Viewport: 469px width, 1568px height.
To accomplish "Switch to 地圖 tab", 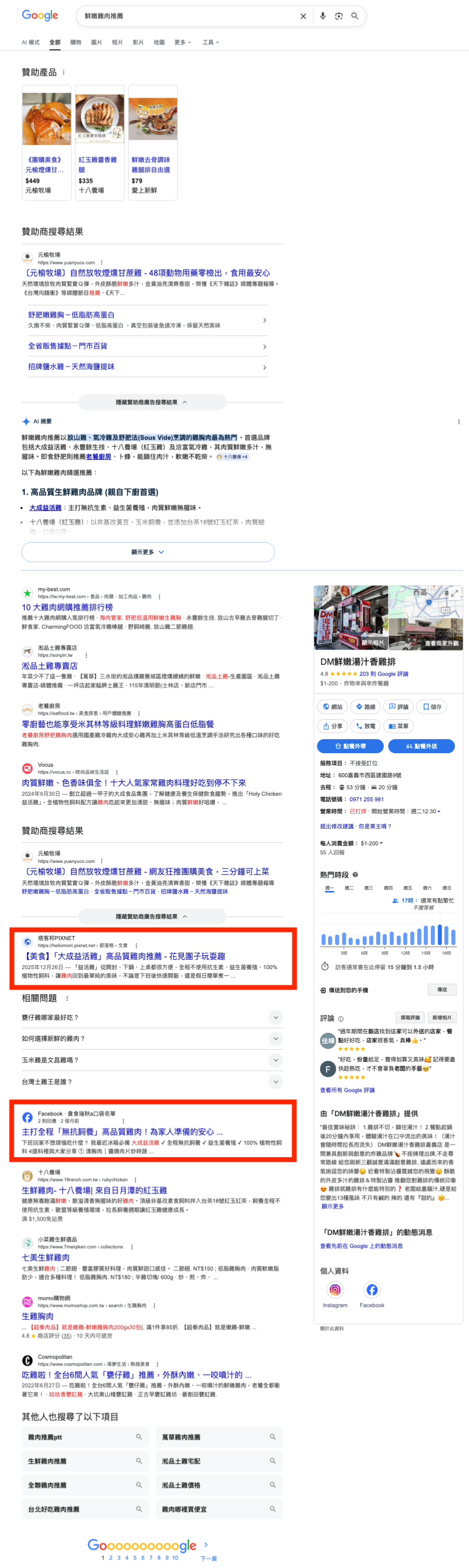I will (x=159, y=43).
